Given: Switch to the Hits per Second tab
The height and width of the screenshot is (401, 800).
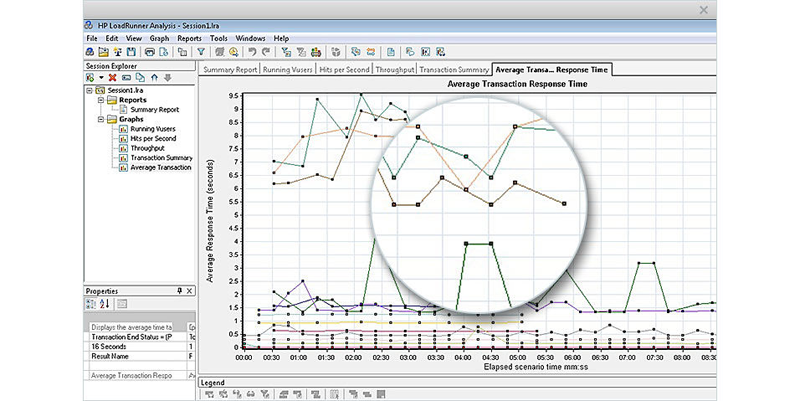Looking at the screenshot, I should click(344, 70).
